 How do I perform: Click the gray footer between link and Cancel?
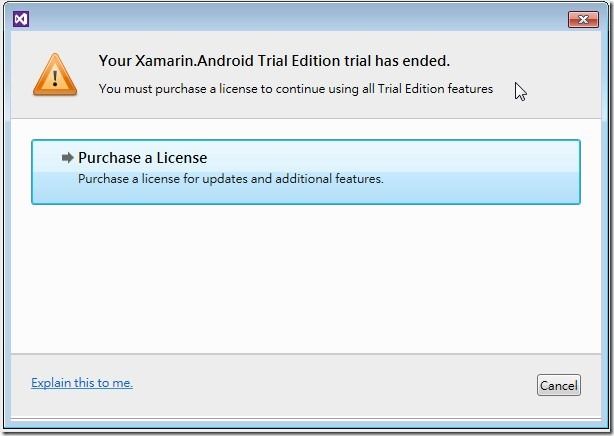tap(333, 385)
